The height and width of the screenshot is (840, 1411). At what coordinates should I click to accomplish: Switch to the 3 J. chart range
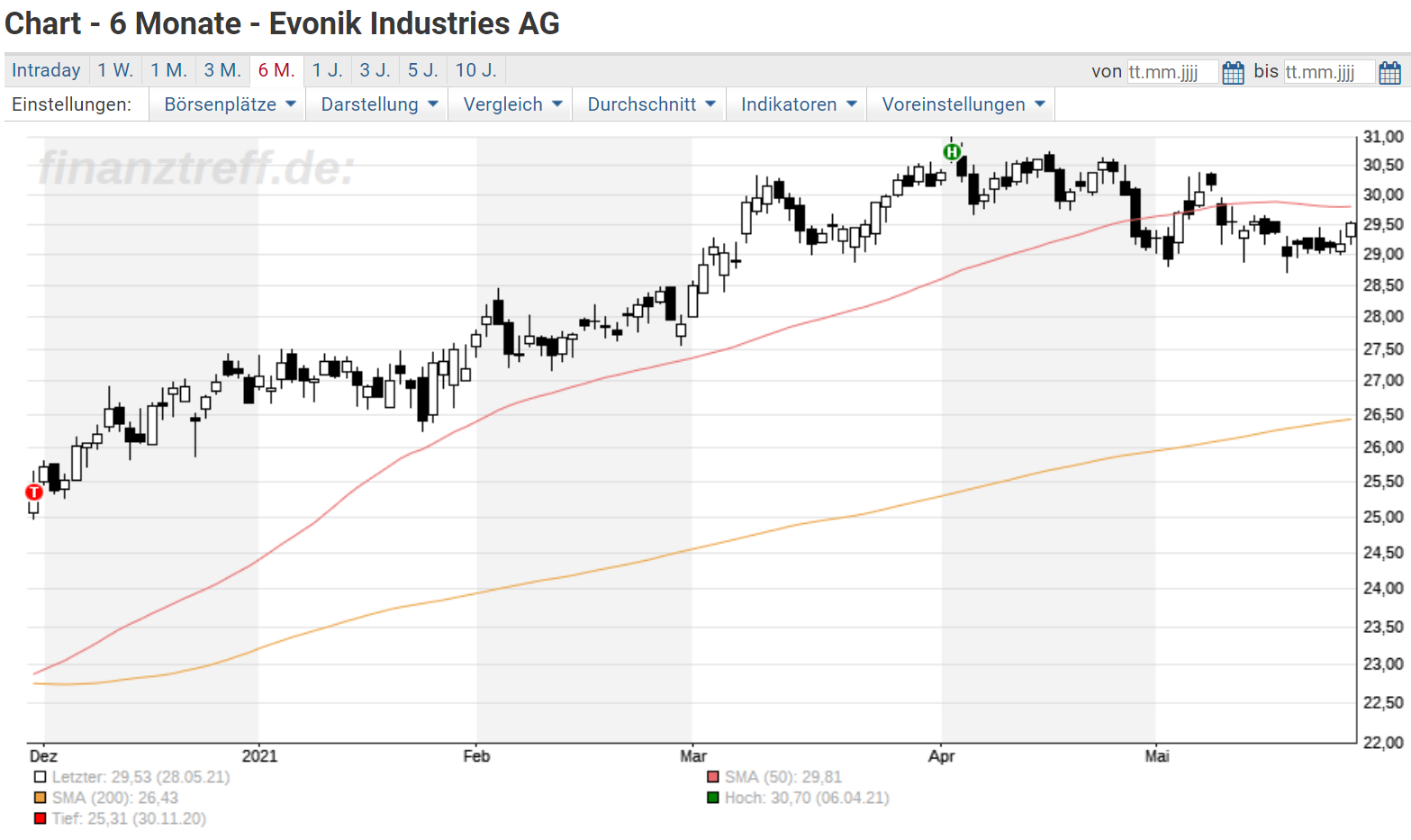click(x=375, y=70)
